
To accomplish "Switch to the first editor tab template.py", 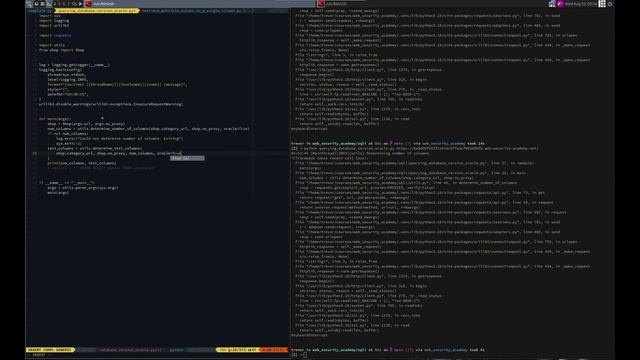I will coord(40,11).
